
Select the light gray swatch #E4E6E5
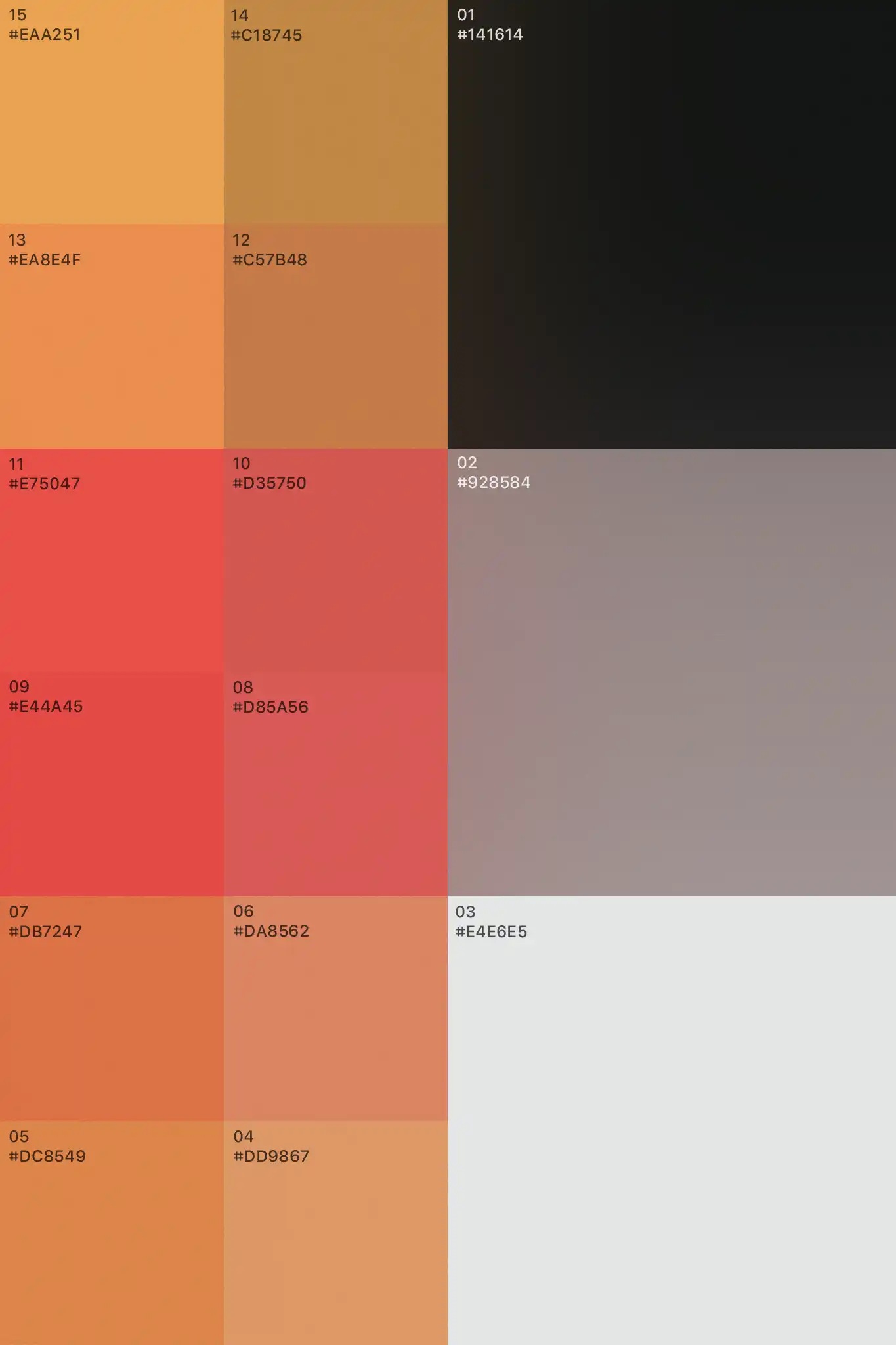click(672, 1120)
